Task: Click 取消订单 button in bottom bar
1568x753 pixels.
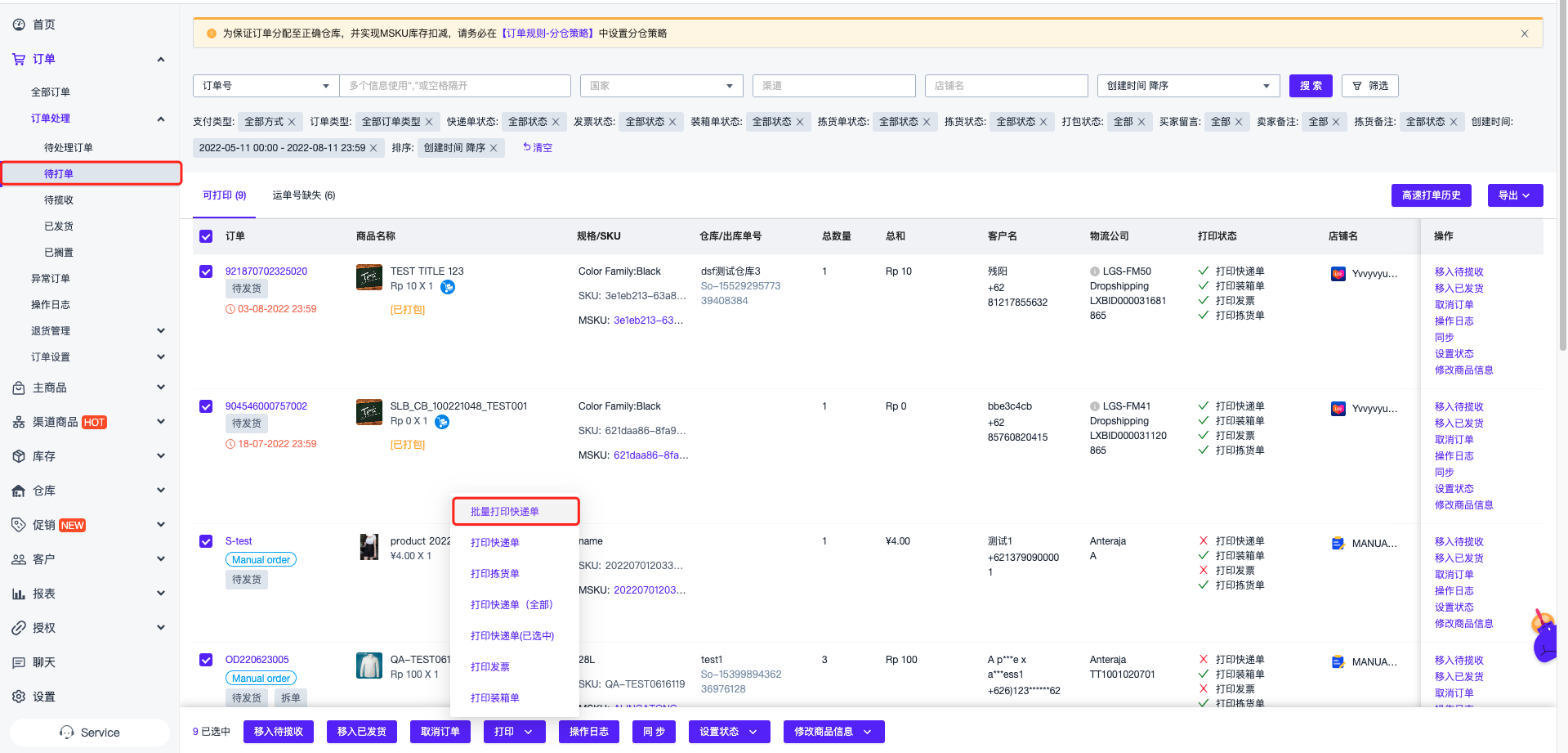Action: click(x=440, y=732)
